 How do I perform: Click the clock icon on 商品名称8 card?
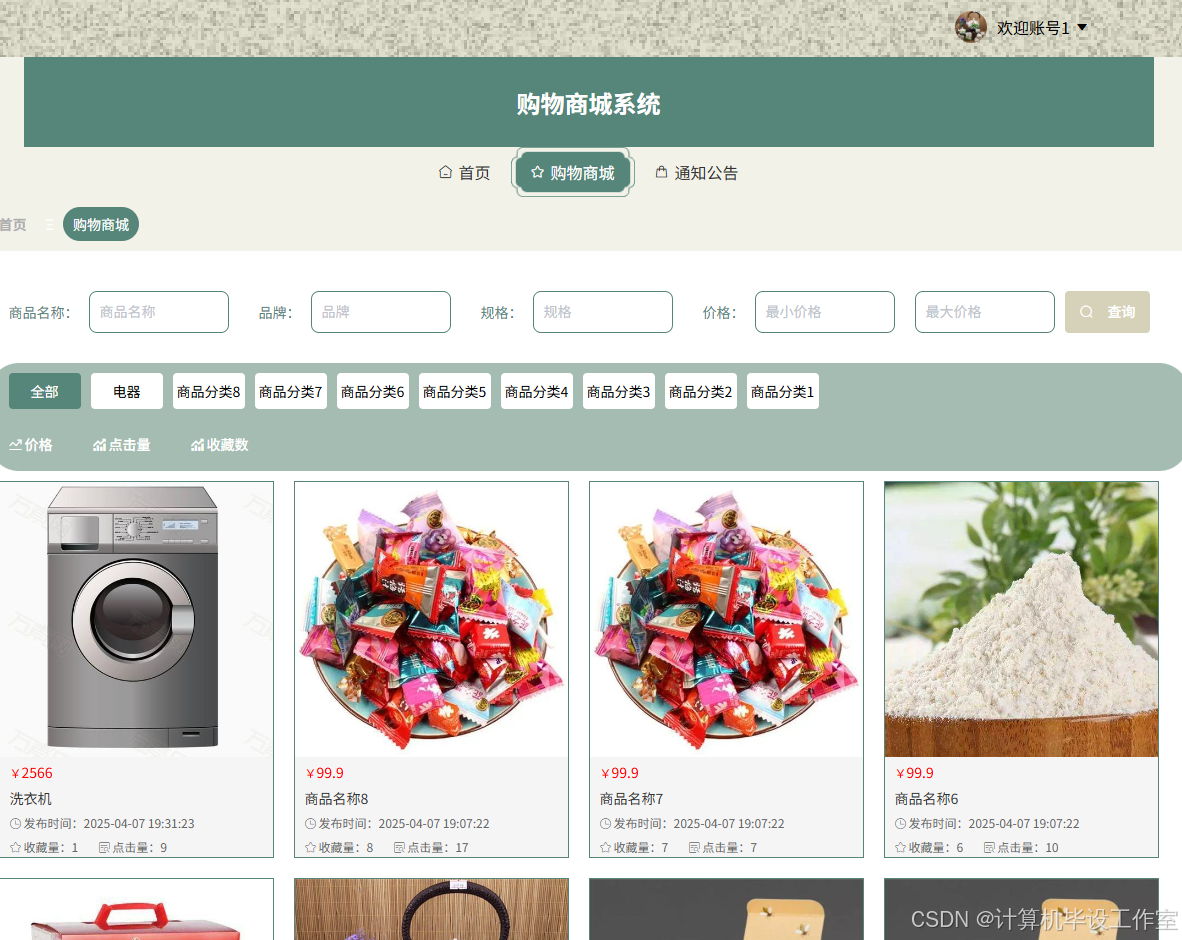(311, 824)
